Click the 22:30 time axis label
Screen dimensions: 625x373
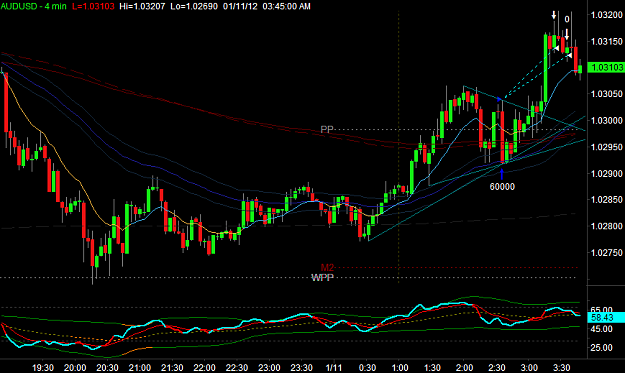pyautogui.click(x=237, y=367)
